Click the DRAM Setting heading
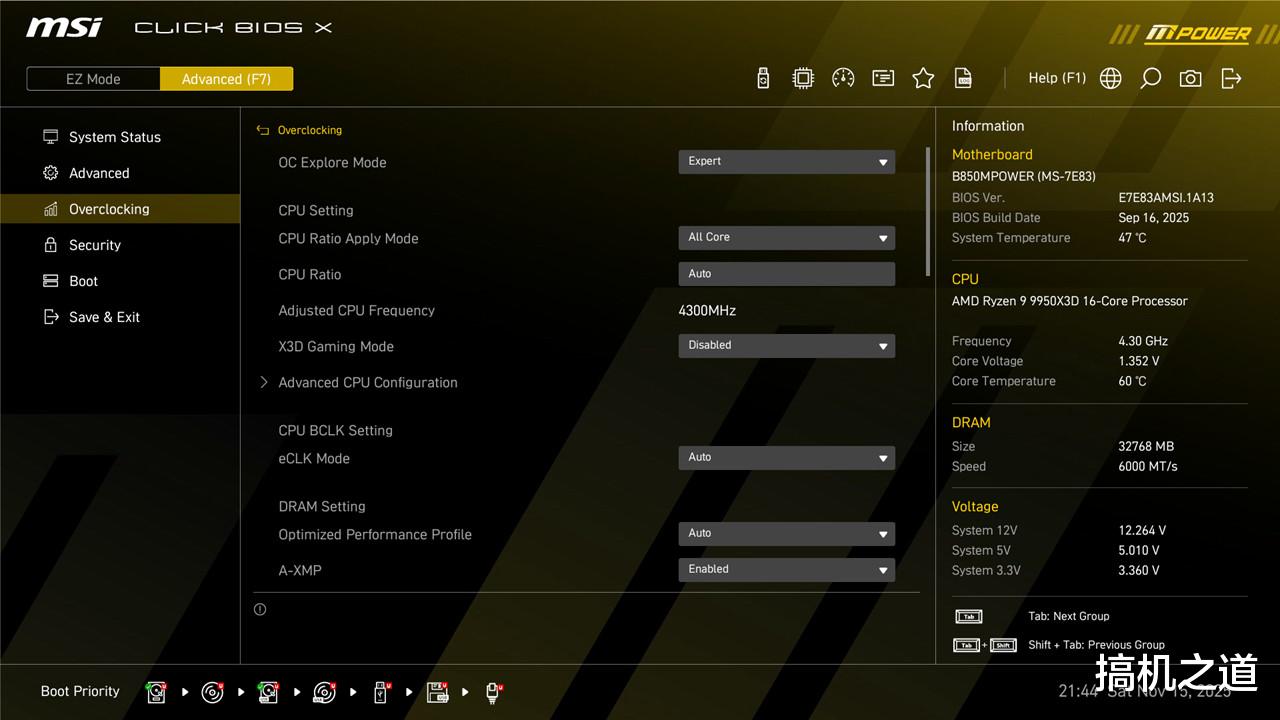Image resolution: width=1280 pixels, height=720 pixels. 322,506
